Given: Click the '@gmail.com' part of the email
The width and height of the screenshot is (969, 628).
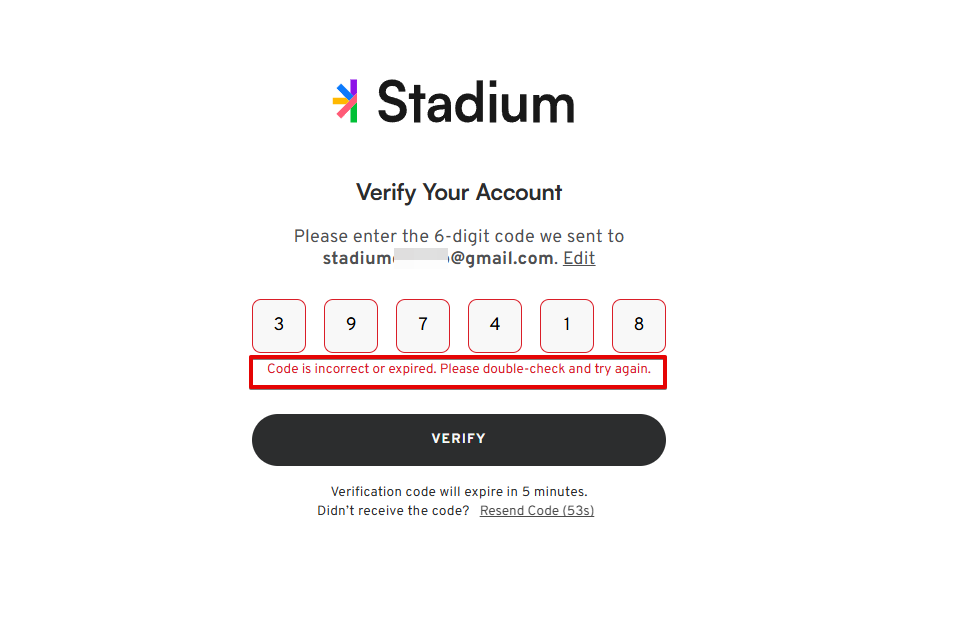Looking at the screenshot, I should [x=502, y=258].
